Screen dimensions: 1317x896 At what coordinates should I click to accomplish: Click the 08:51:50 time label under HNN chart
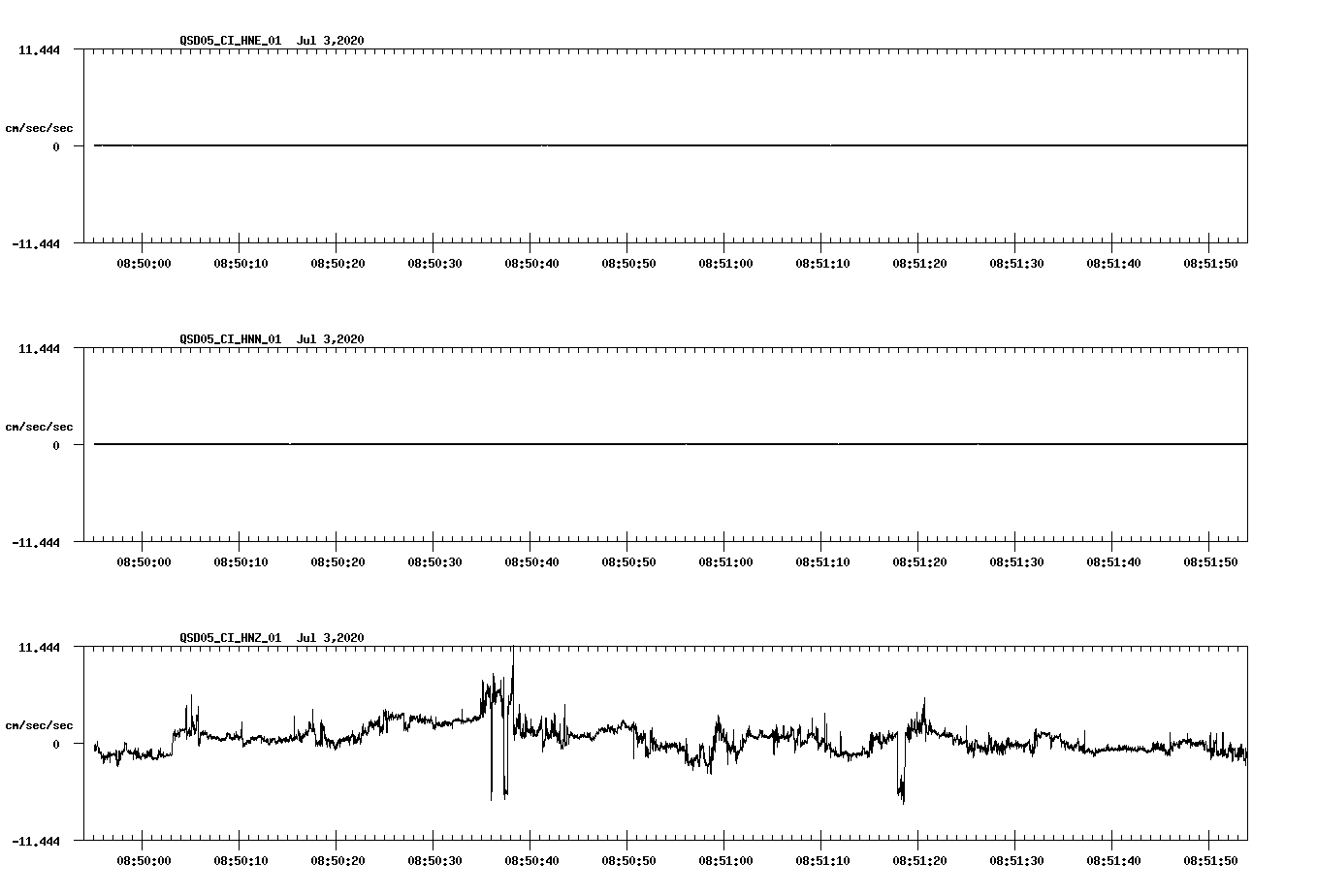(1210, 562)
